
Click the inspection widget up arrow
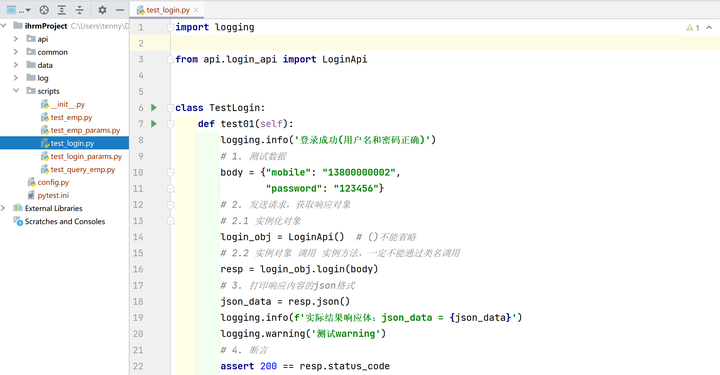tap(709, 28)
